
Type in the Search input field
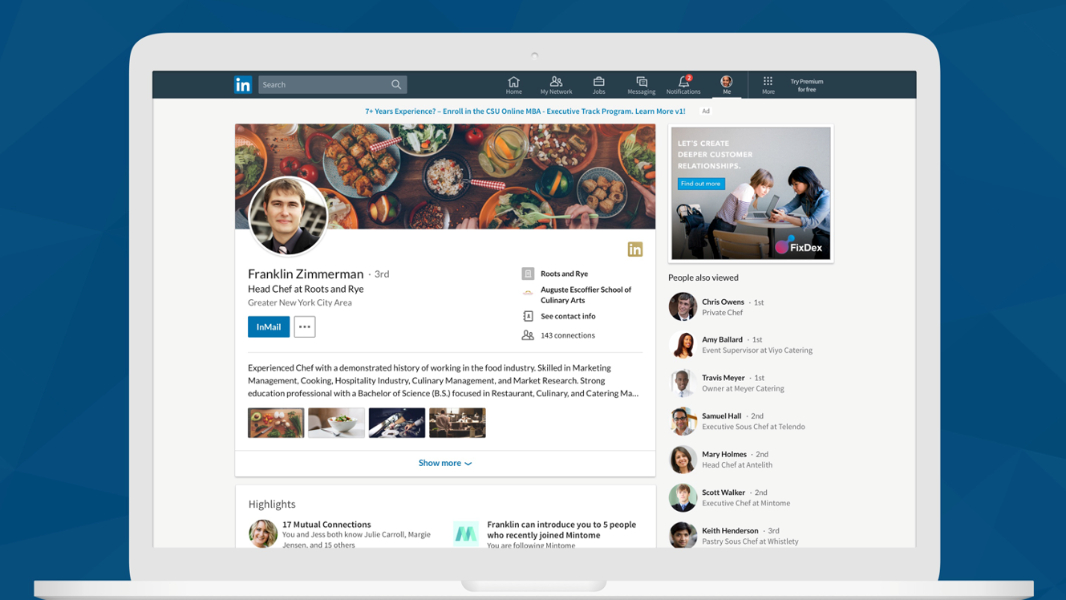[x=322, y=85]
